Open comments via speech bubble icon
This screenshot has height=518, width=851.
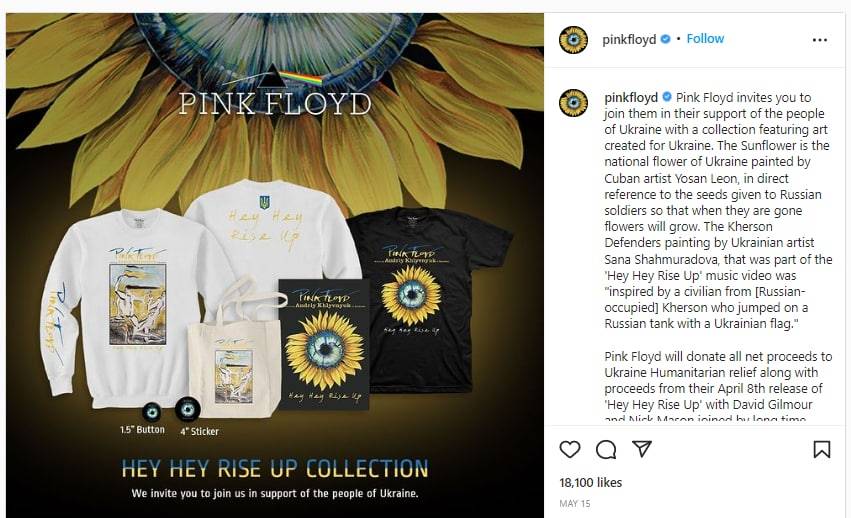606,450
